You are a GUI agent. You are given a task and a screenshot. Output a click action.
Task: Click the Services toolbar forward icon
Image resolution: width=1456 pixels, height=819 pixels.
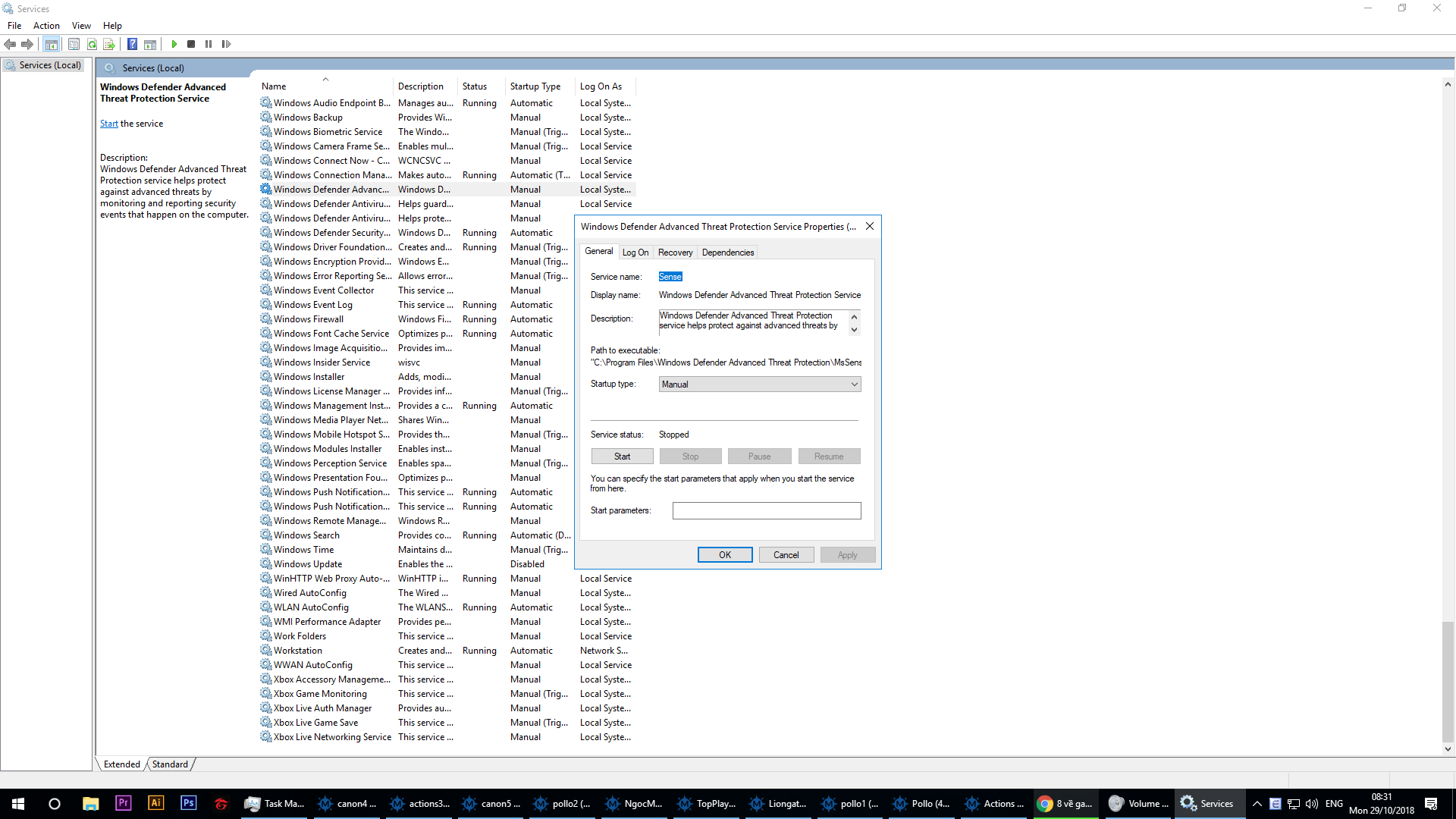[x=27, y=43]
